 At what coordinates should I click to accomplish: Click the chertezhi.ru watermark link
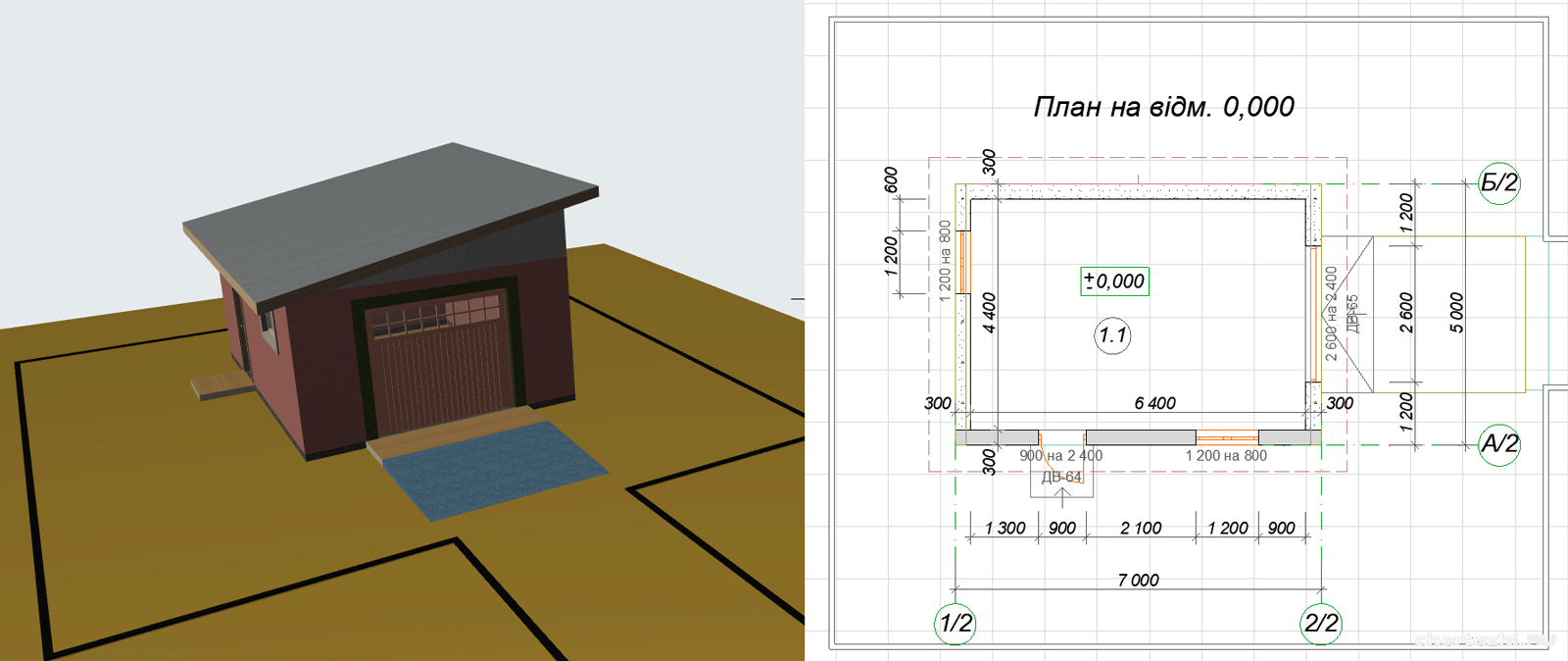1485,640
